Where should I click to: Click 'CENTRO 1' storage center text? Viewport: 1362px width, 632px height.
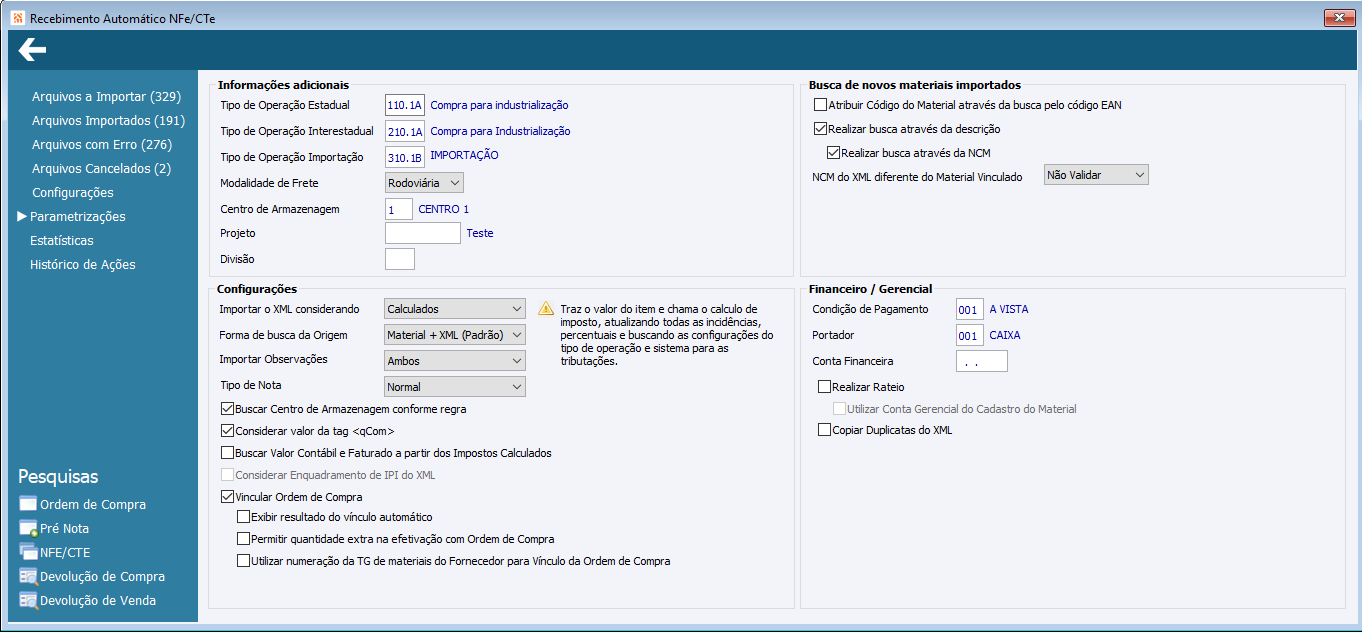pyautogui.click(x=443, y=209)
